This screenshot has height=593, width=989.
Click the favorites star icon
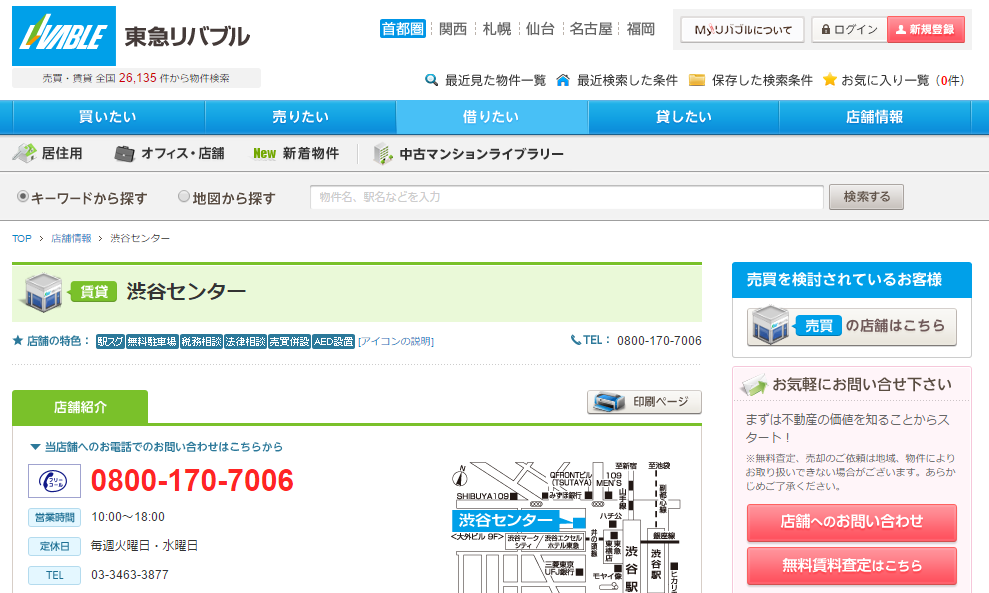pos(829,80)
